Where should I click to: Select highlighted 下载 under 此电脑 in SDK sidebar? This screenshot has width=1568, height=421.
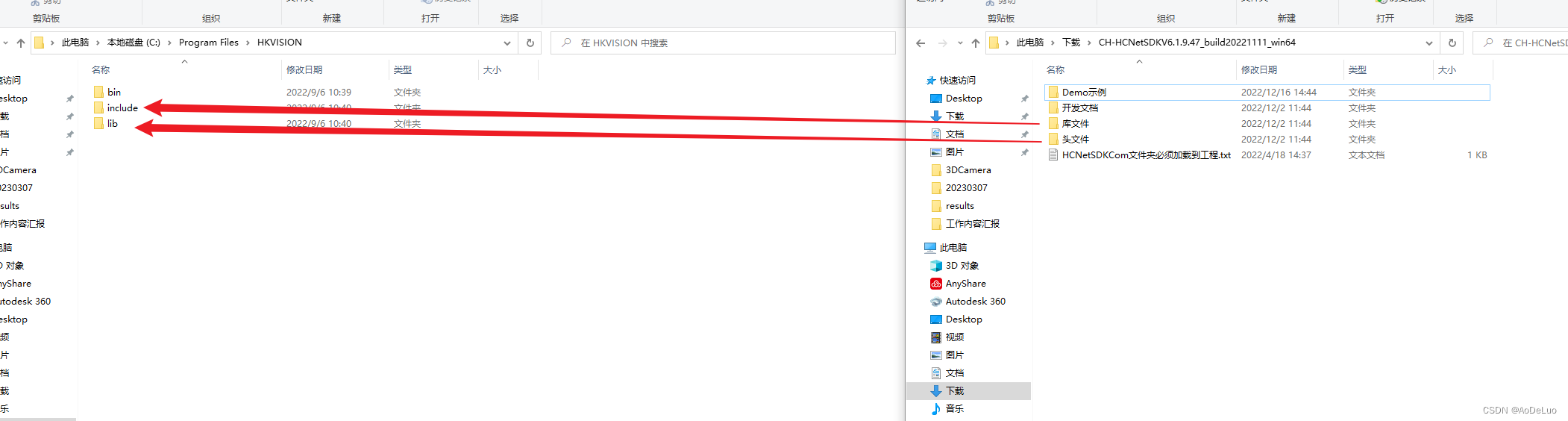(x=968, y=390)
